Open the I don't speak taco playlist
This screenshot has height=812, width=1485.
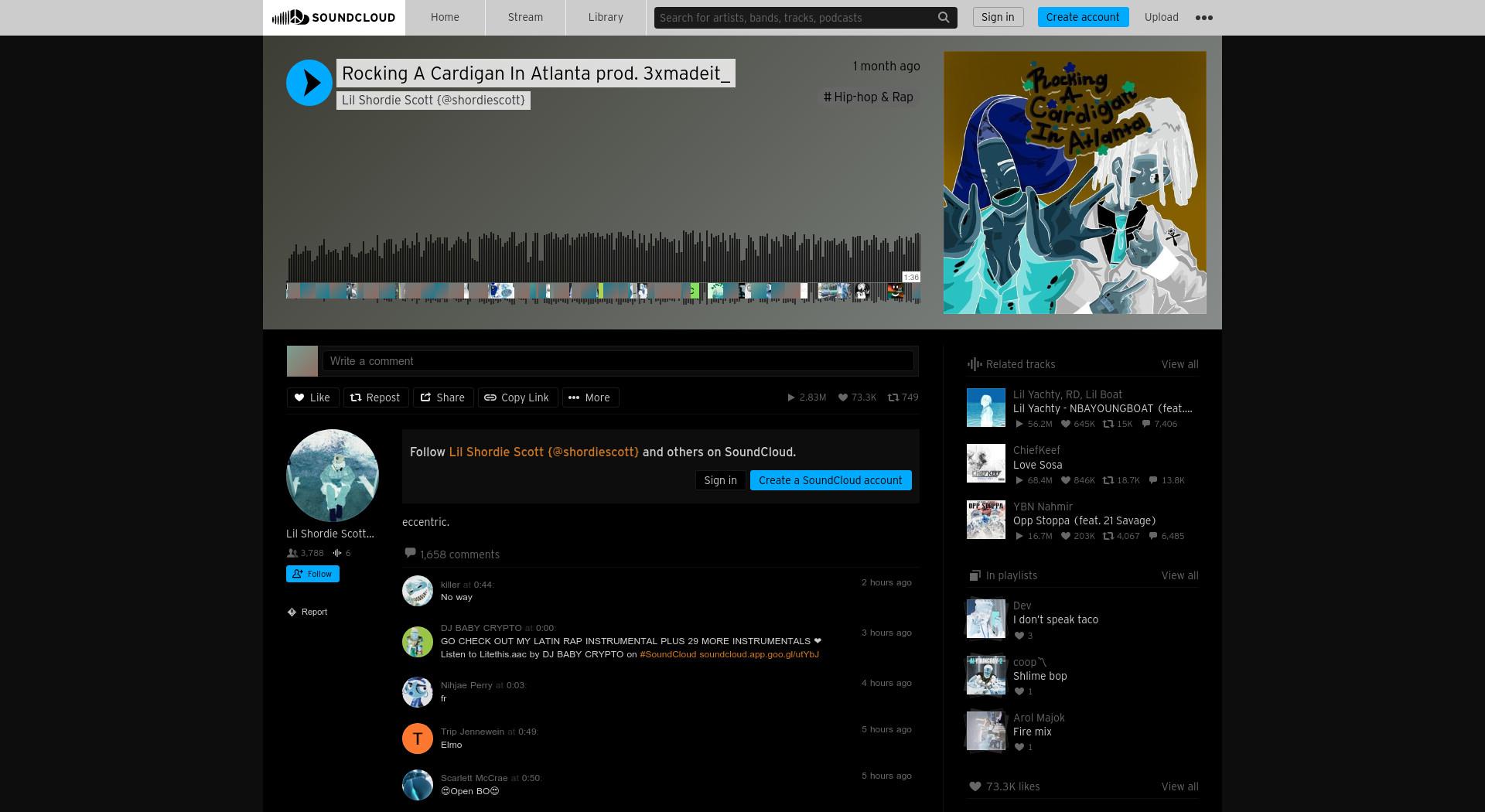pos(1056,619)
